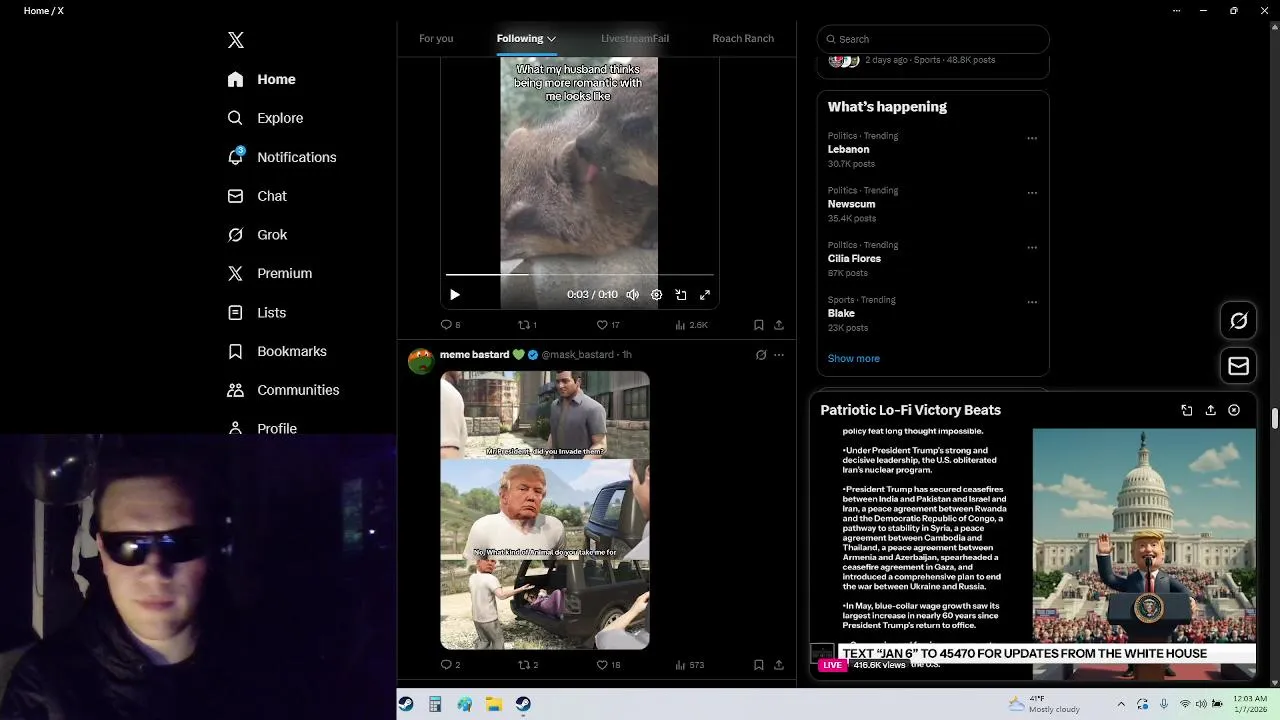Open Lists from the sidebar
The image size is (1280, 720).
(256, 312)
